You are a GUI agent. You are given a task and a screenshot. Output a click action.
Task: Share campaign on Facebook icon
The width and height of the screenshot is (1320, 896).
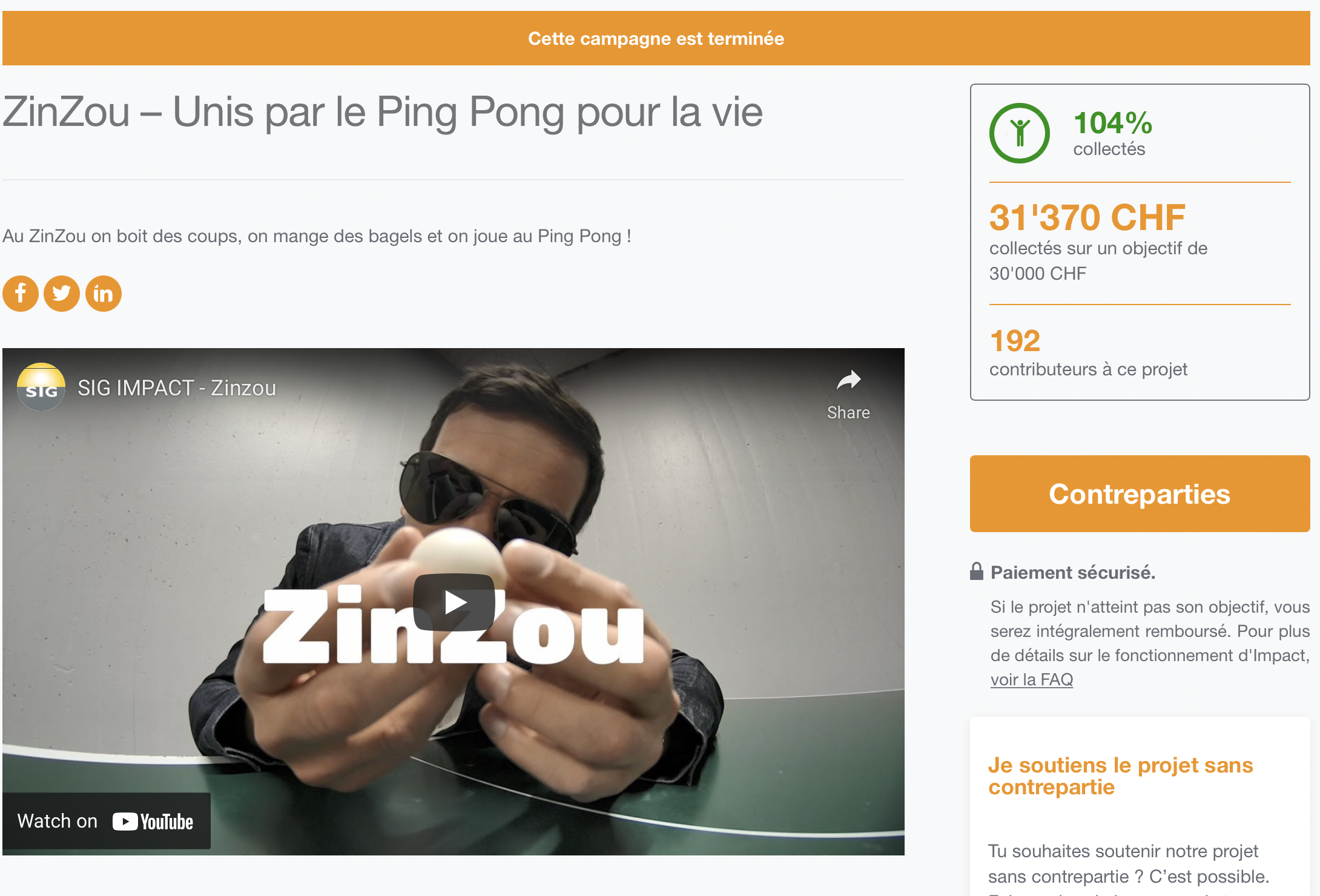(x=21, y=294)
